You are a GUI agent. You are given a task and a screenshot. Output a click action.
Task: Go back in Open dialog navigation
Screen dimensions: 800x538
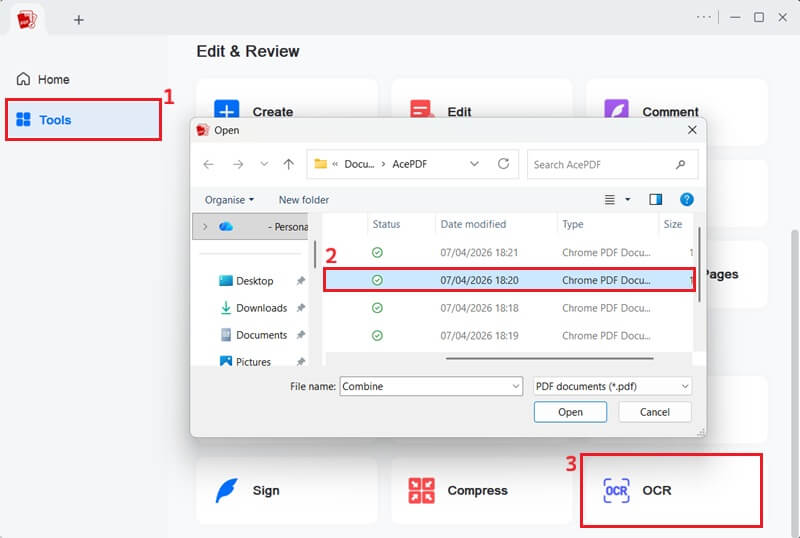209,164
